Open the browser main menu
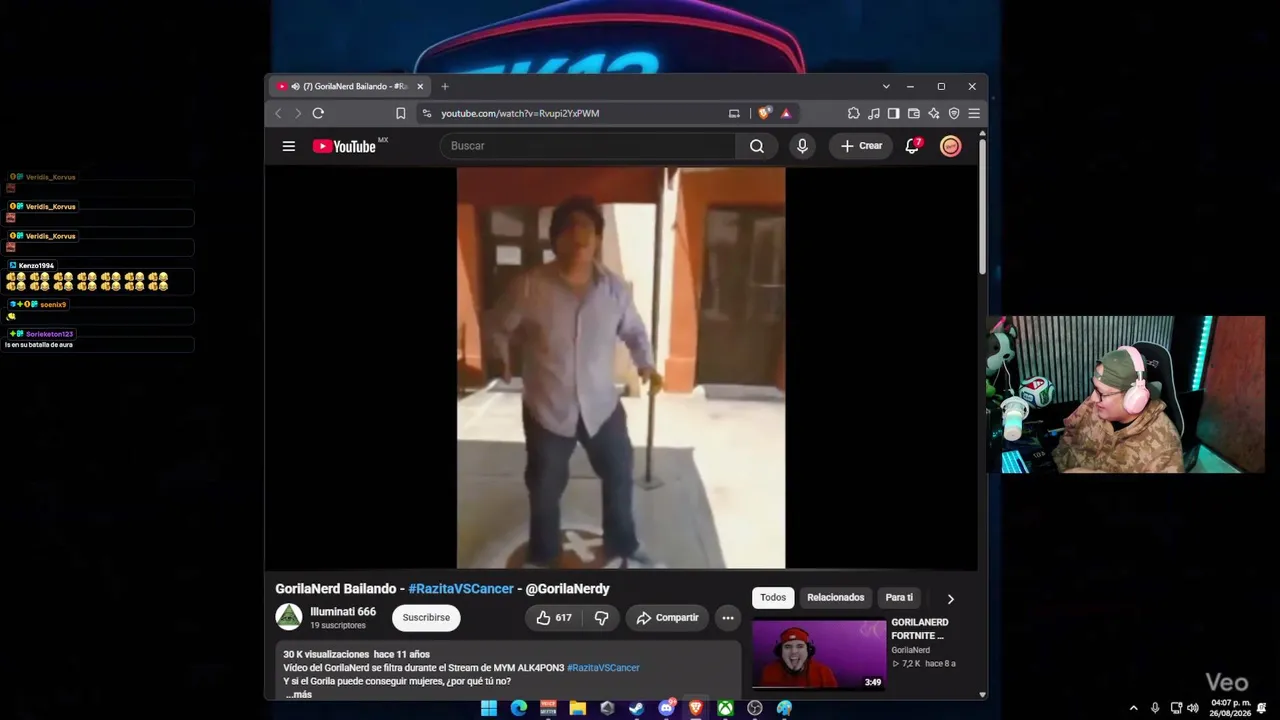Viewport: 1280px width, 720px height. pos(974,113)
